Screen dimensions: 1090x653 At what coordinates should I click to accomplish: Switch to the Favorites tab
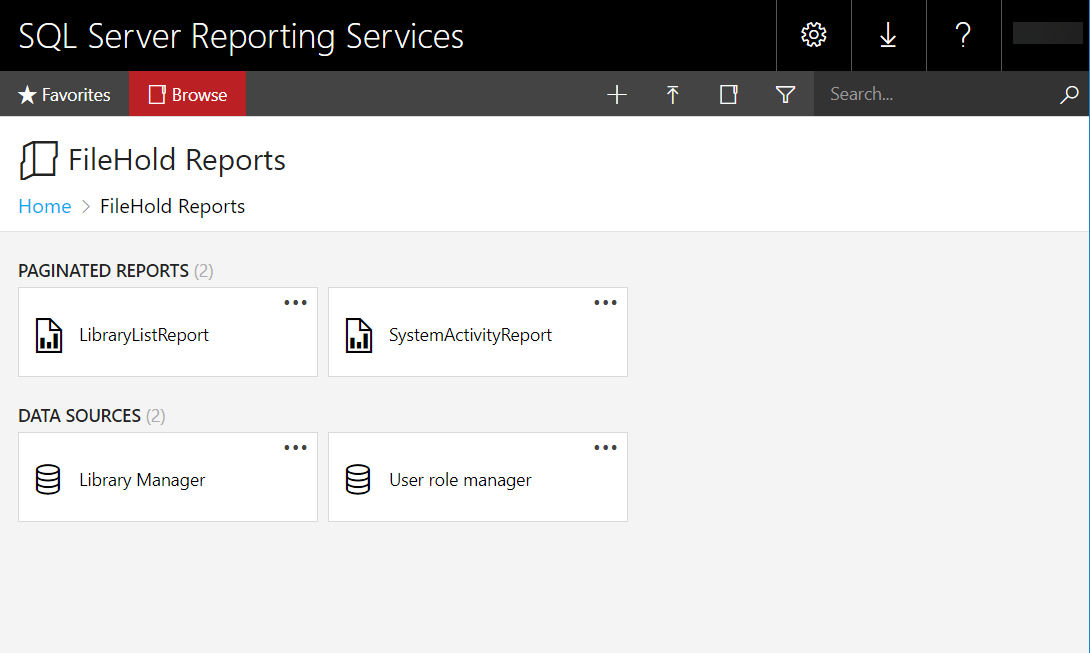pyautogui.click(x=63, y=94)
